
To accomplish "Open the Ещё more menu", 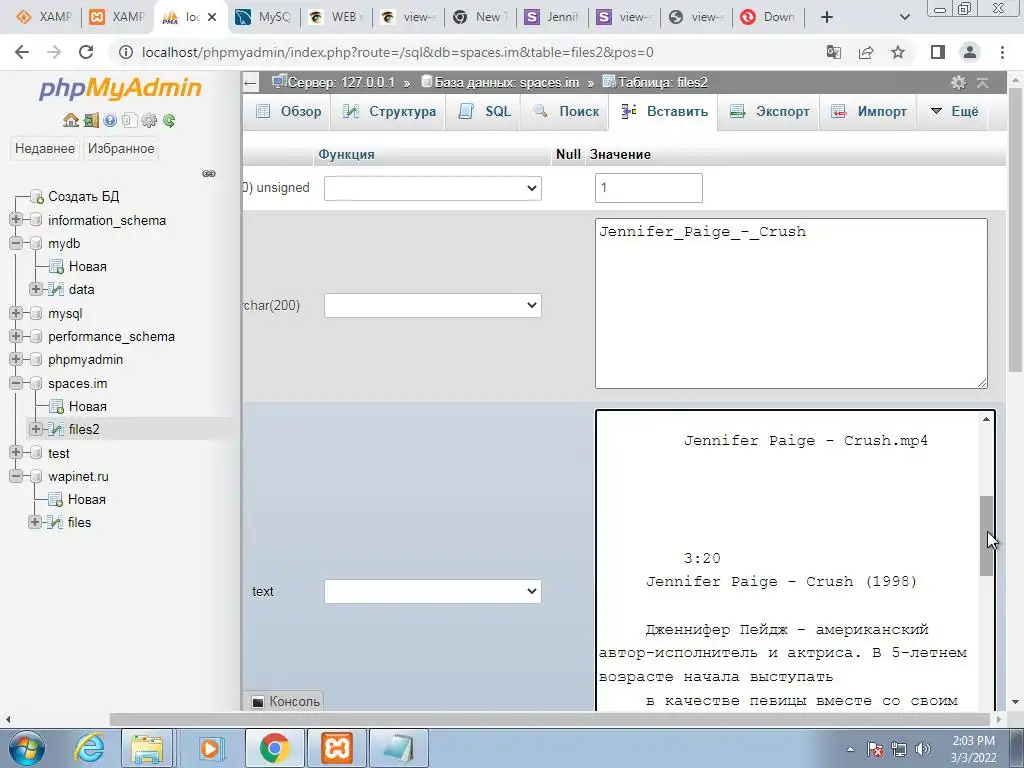I will click(x=954, y=112).
